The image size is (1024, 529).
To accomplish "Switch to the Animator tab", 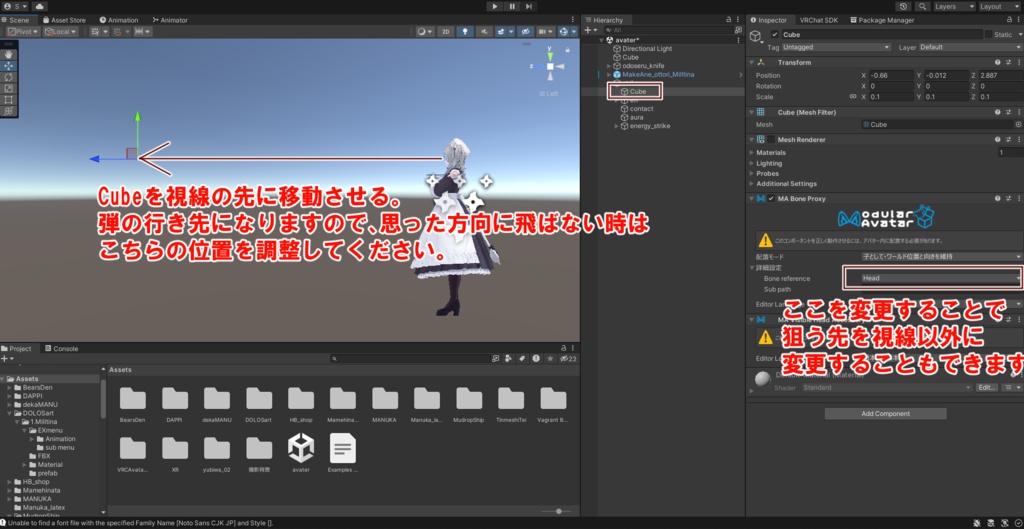I will coord(168,20).
